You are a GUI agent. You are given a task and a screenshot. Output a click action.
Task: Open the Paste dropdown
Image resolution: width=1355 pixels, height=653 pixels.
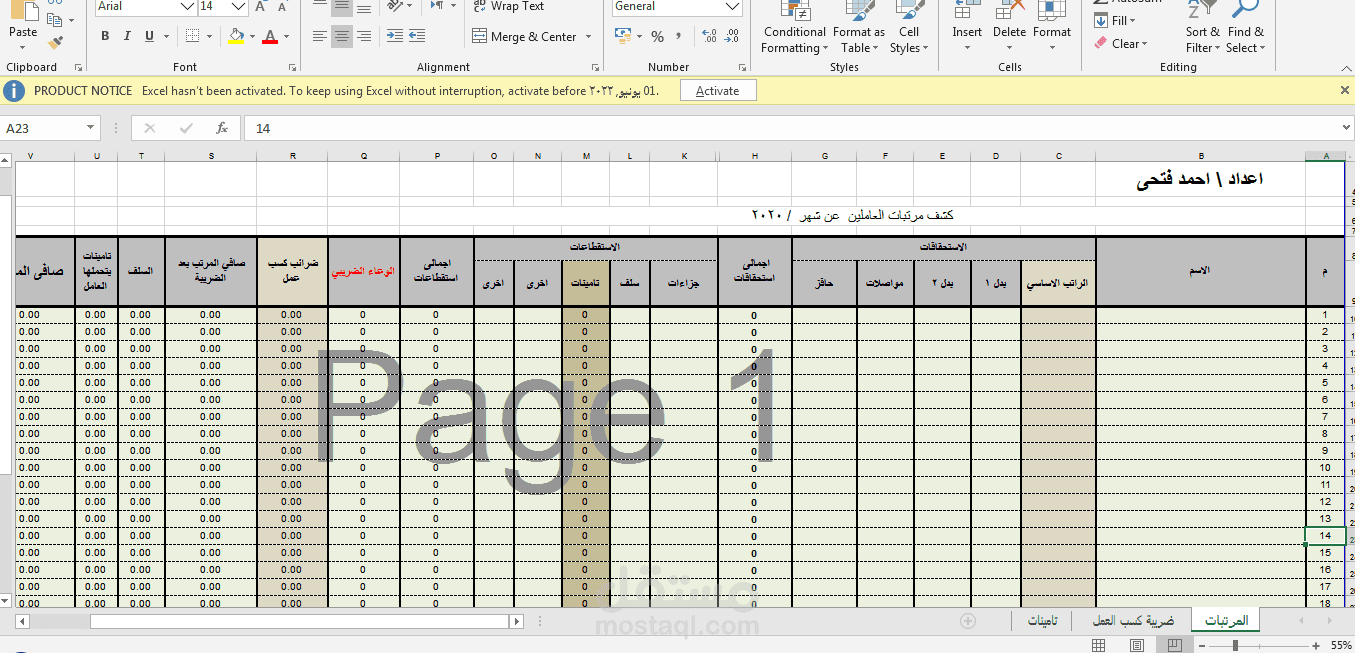23,45
